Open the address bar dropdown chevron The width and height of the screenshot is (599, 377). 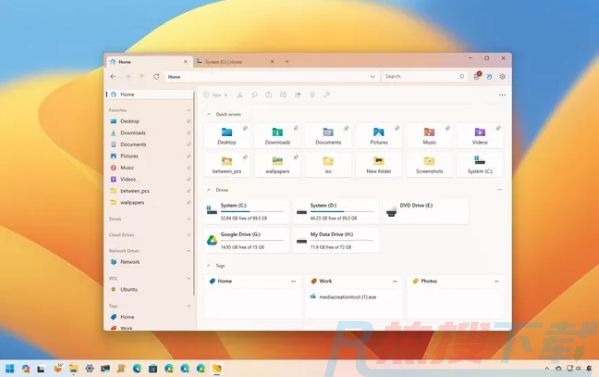372,77
